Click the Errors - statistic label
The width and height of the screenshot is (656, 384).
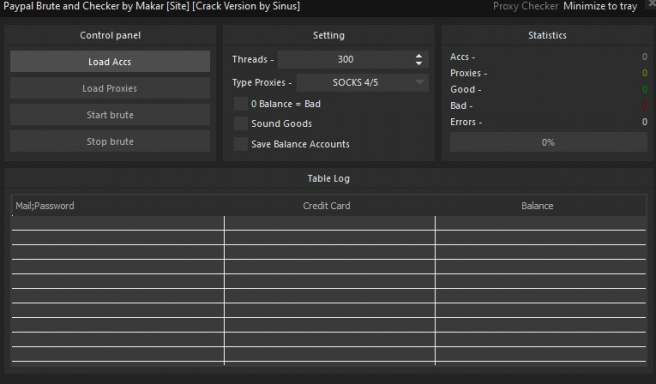pos(466,122)
